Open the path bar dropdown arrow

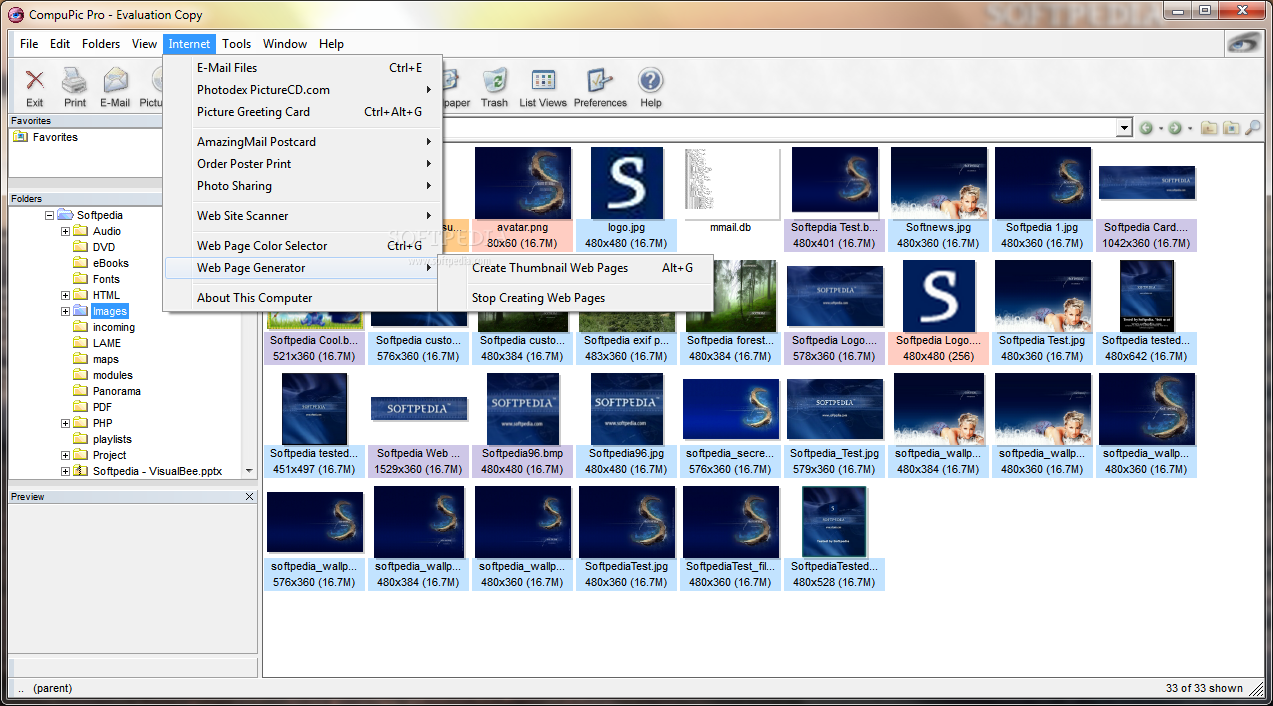click(1124, 128)
